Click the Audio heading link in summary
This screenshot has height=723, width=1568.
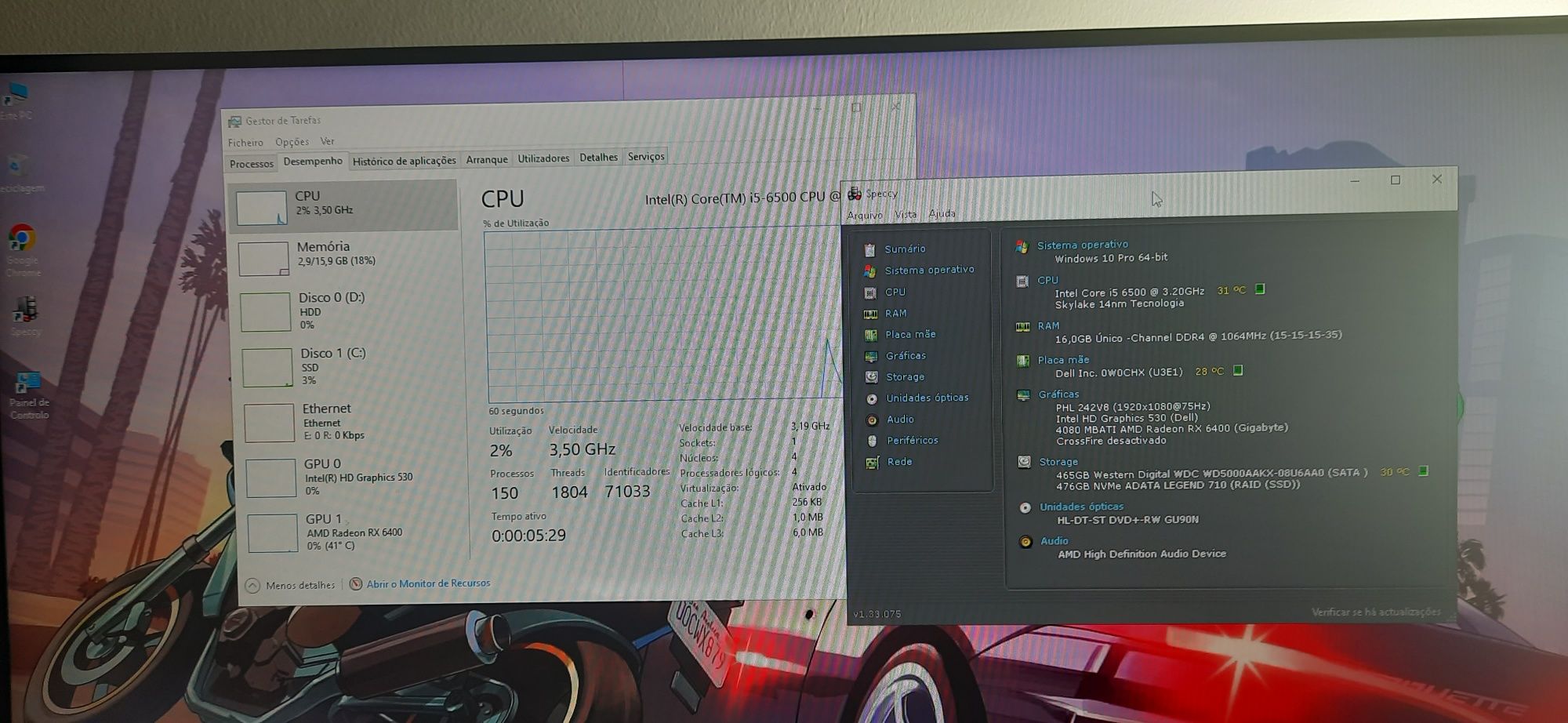coord(1054,541)
